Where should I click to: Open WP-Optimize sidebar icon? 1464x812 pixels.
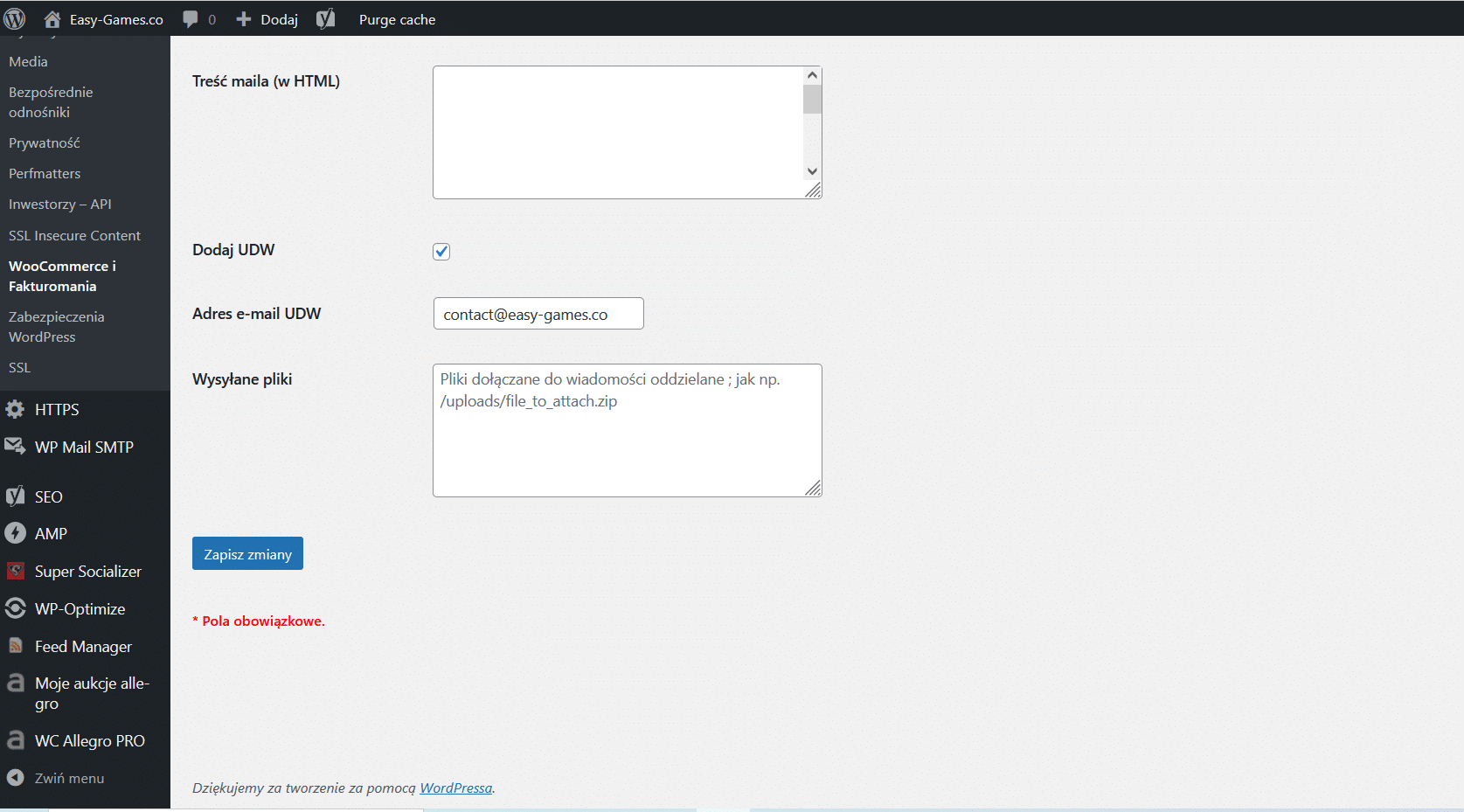(15, 608)
